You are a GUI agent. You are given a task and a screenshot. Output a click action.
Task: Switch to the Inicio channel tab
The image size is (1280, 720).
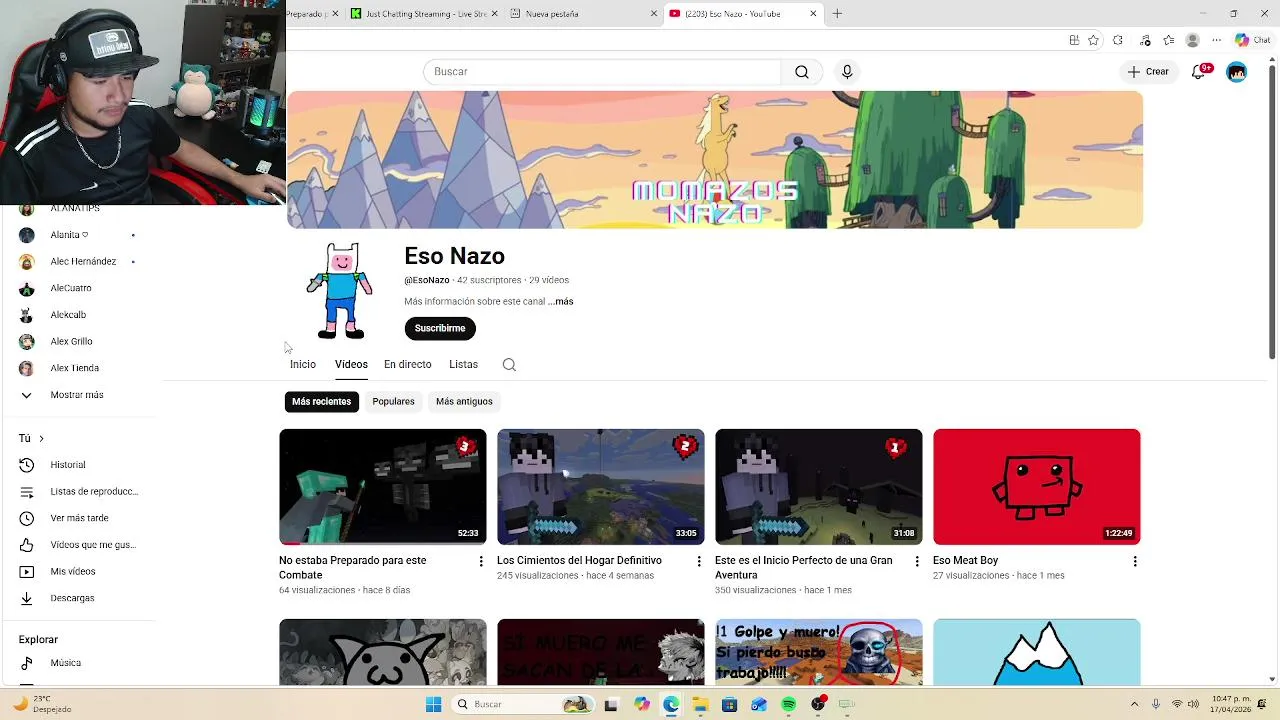(x=303, y=365)
